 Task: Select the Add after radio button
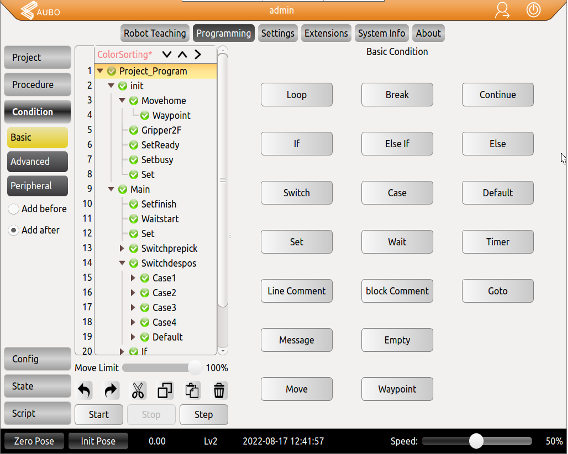pyautogui.click(x=13, y=230)
